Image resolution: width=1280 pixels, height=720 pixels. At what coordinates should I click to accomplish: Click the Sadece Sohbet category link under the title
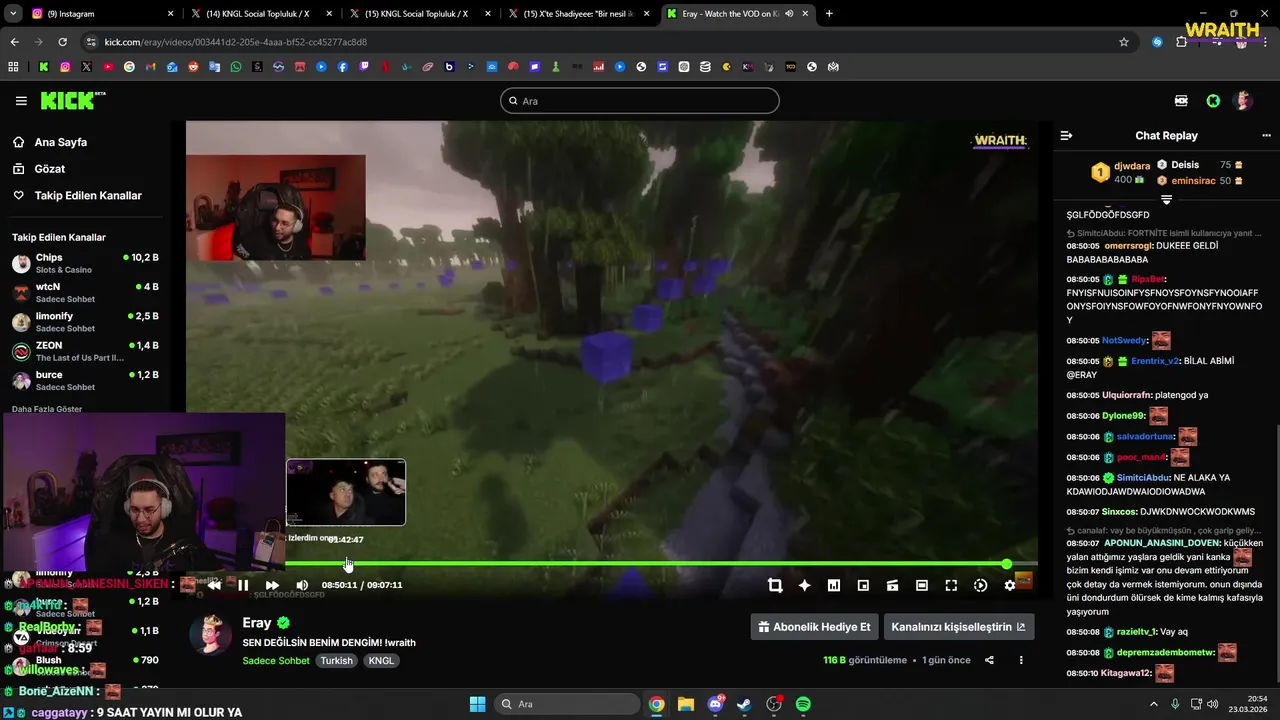276,661
